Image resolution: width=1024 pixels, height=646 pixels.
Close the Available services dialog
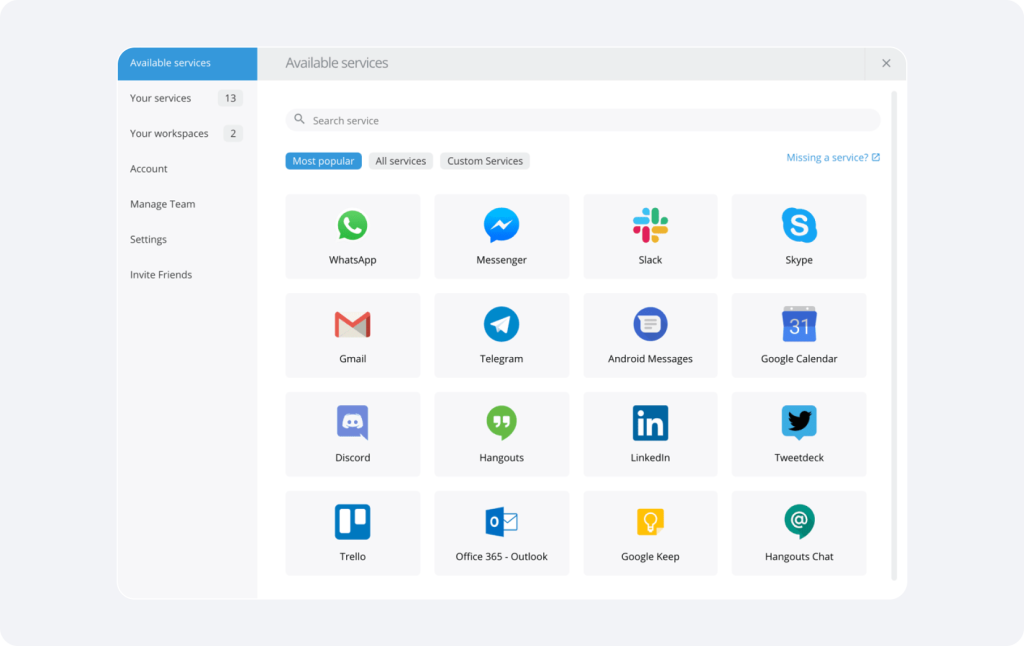886,63
